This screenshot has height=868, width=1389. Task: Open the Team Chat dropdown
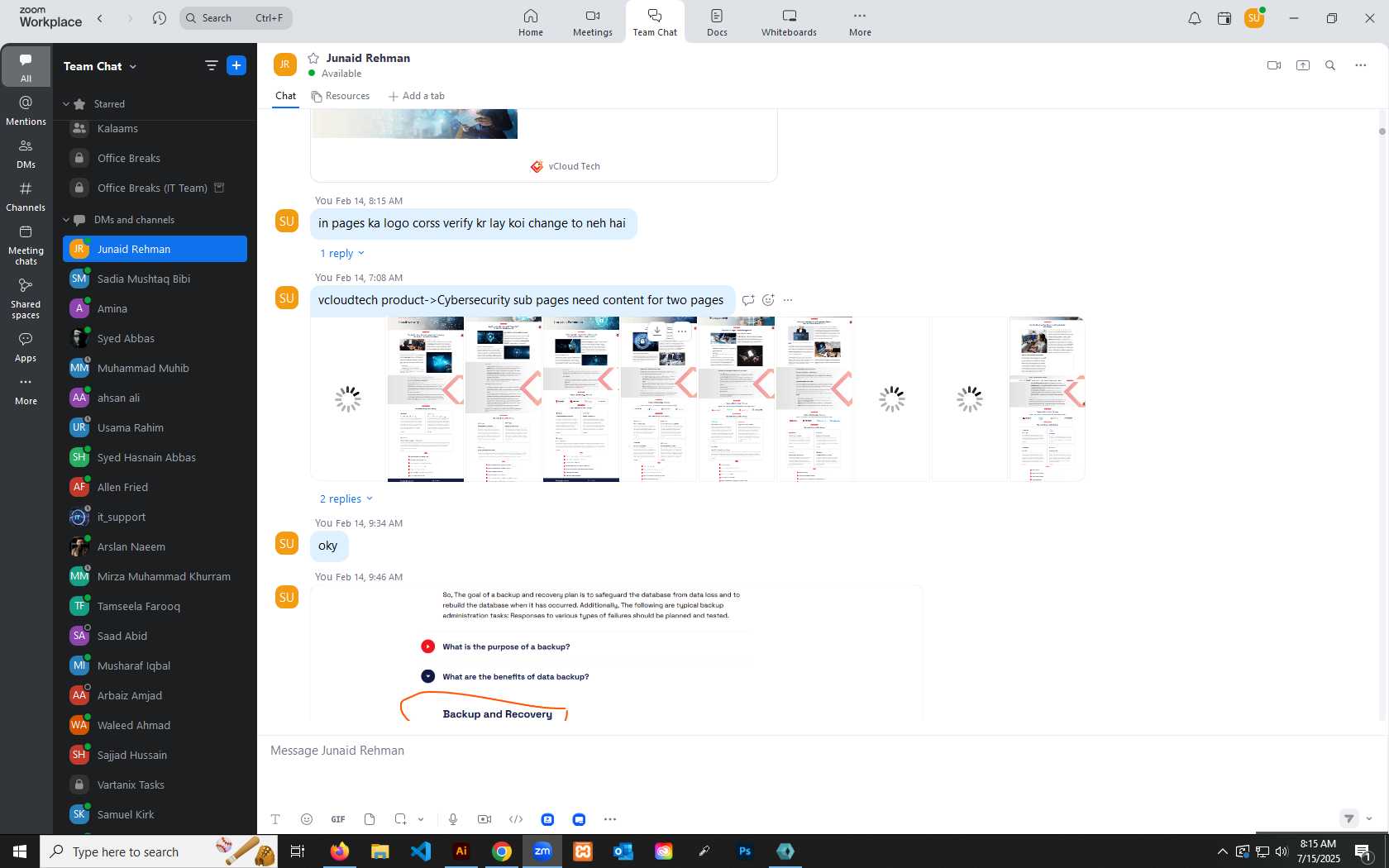100,66
